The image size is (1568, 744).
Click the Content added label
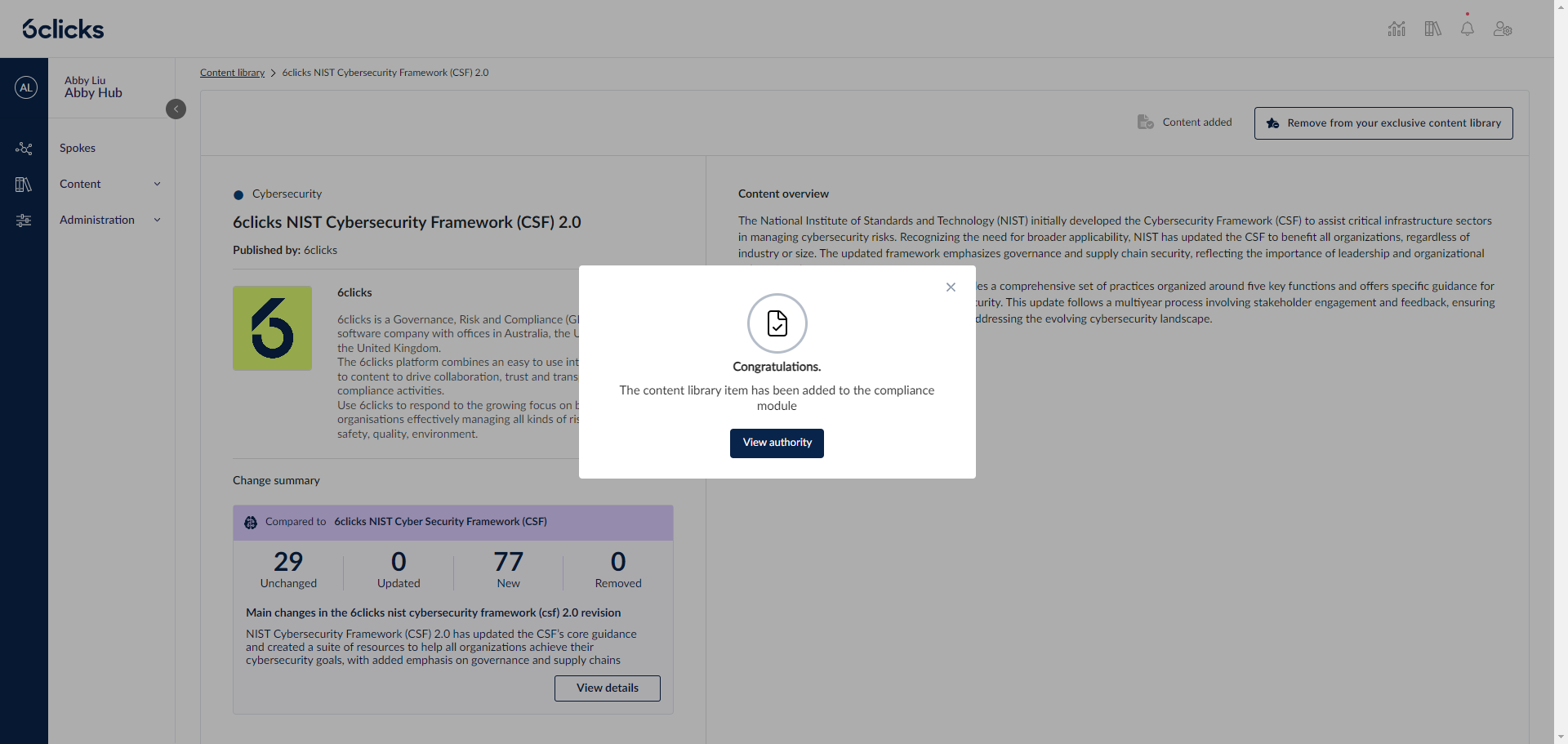click(x=1197, y=123)
